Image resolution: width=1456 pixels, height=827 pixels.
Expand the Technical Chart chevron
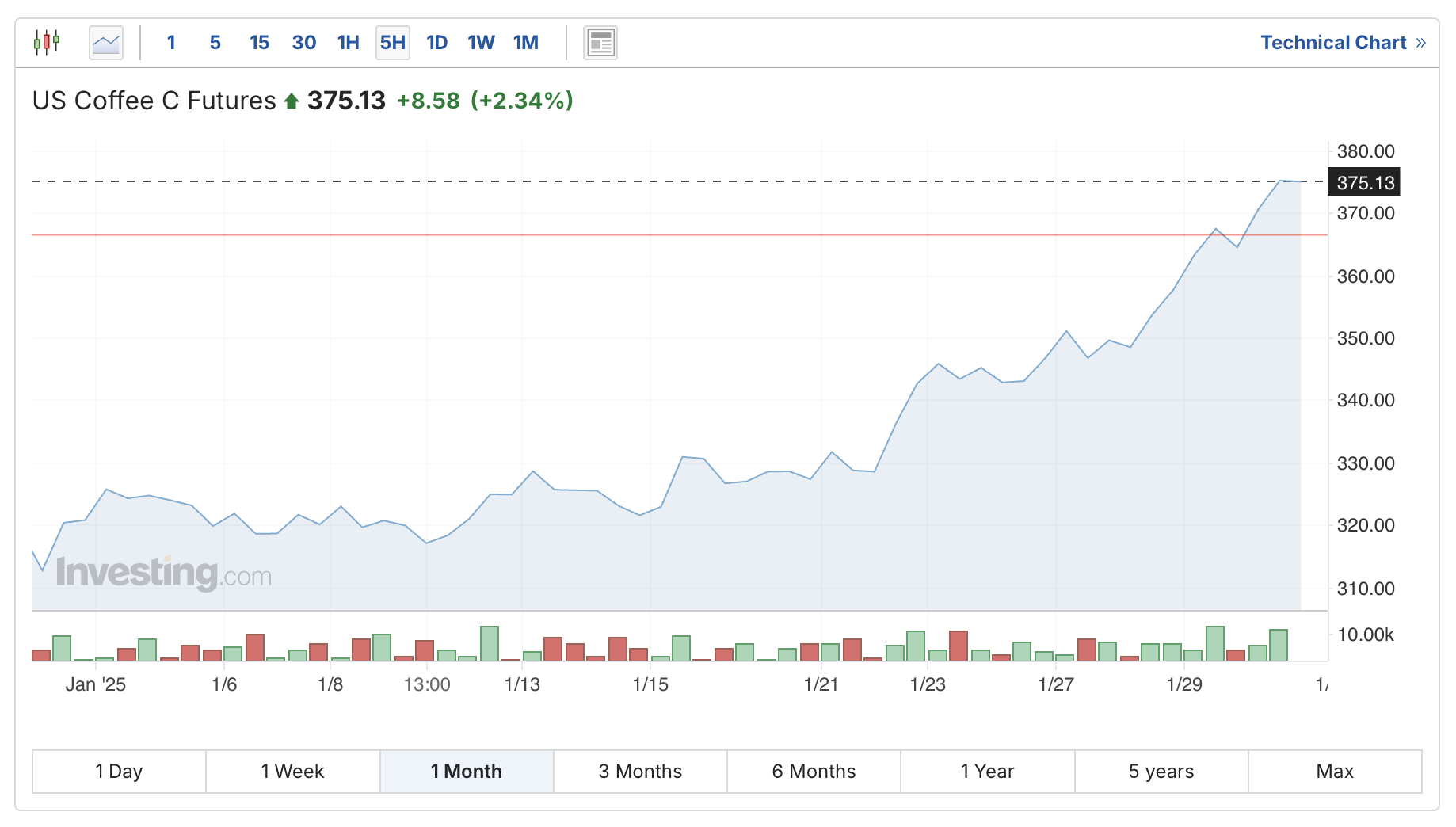tap(1418, 42)
